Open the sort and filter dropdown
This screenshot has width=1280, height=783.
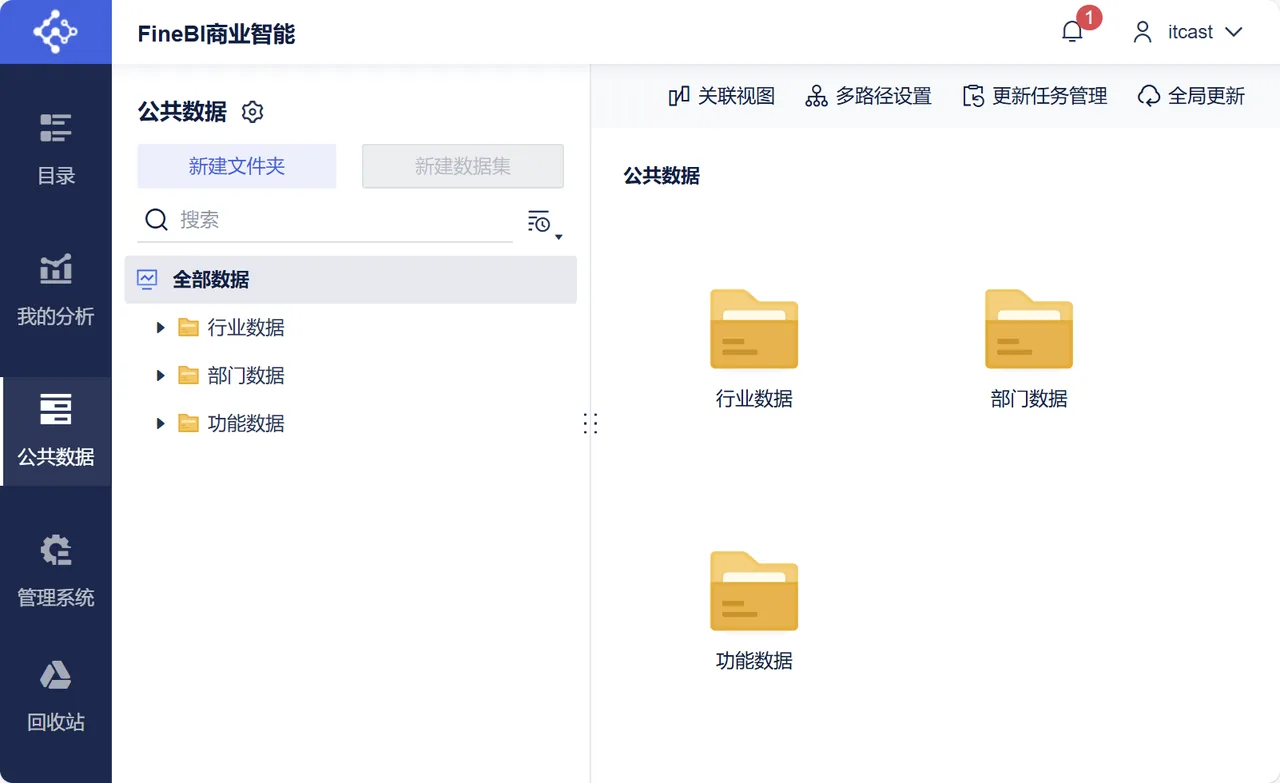pos(545,224)
